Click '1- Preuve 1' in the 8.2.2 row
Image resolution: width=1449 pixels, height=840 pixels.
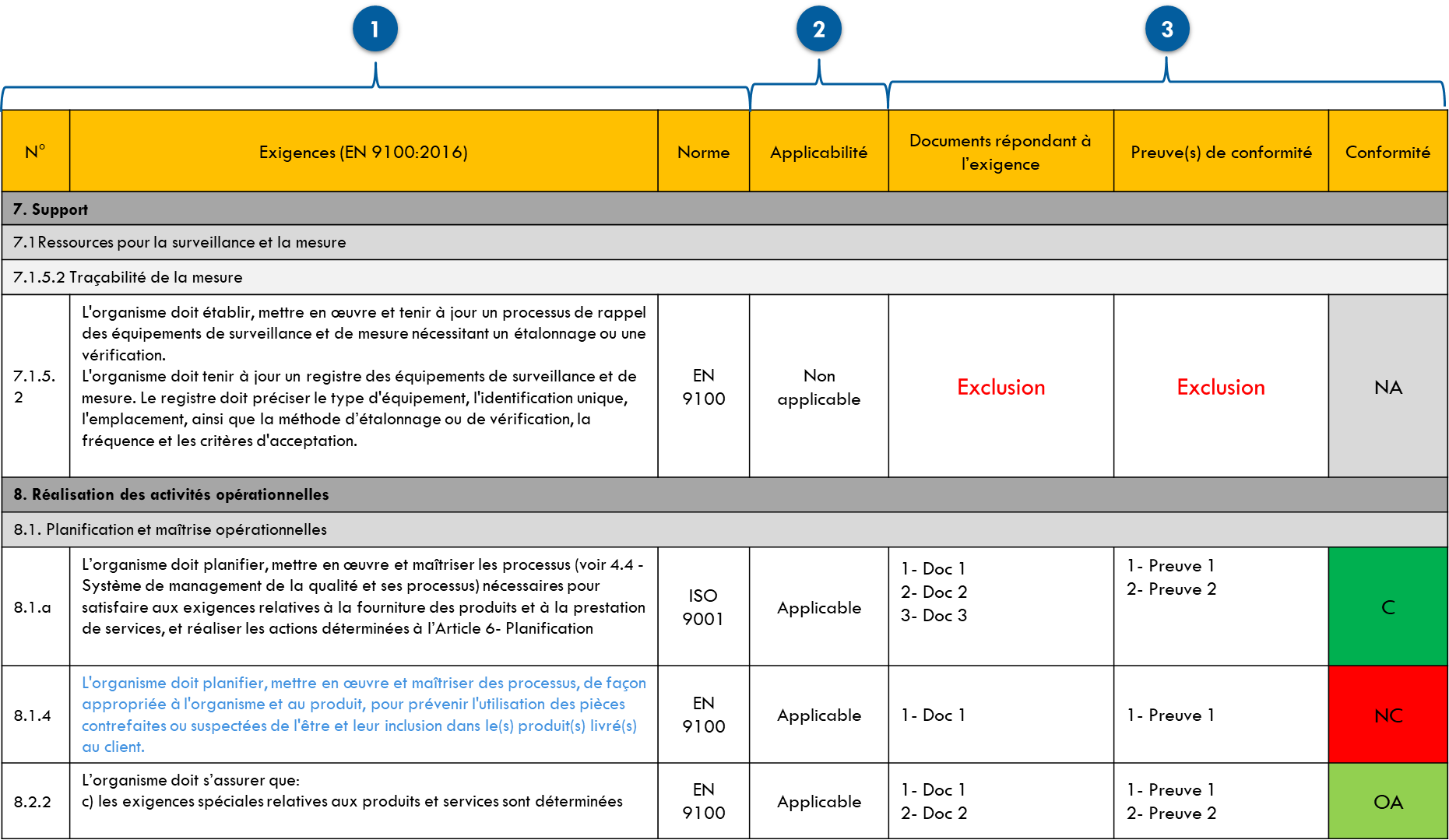point(1170,789)
